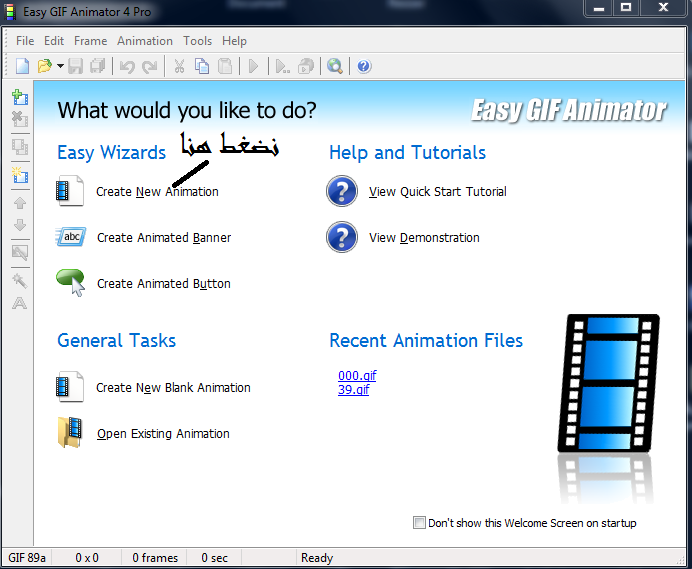692x569 pixels.
Task: Click the Insert Blank Frame sidebar icon
Action: [x=20, y=175]
